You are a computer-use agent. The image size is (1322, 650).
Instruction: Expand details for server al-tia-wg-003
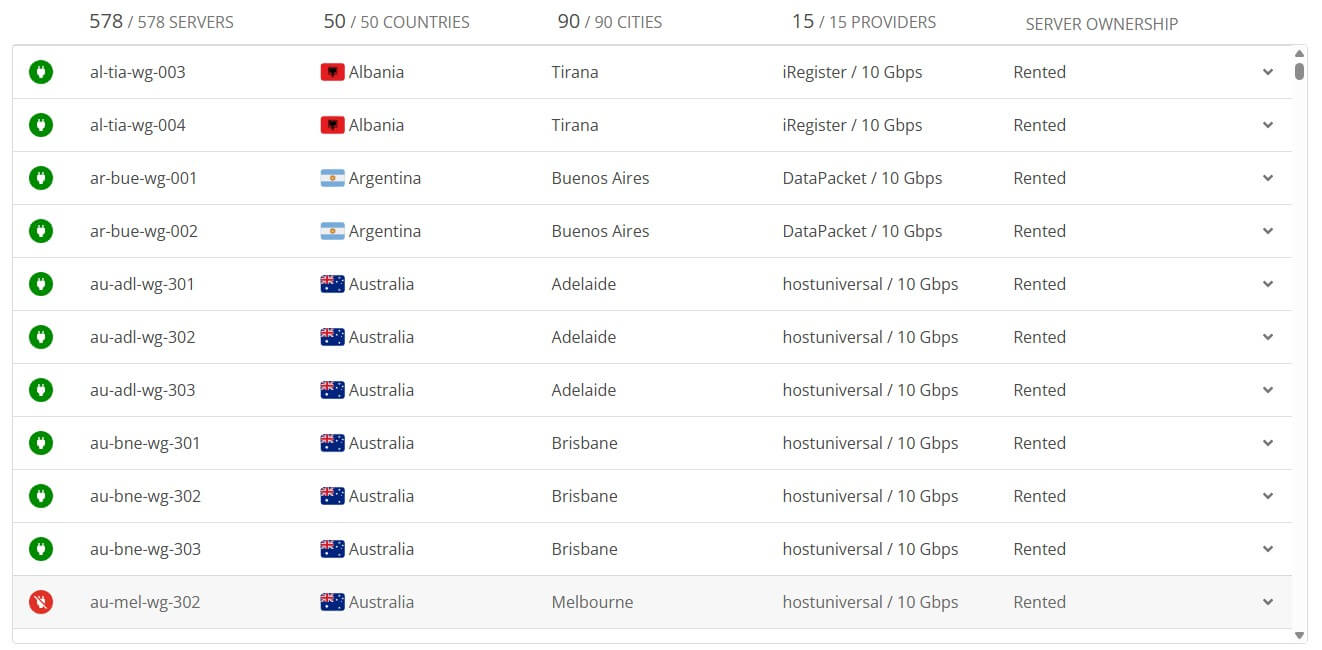click(1267, 71)
